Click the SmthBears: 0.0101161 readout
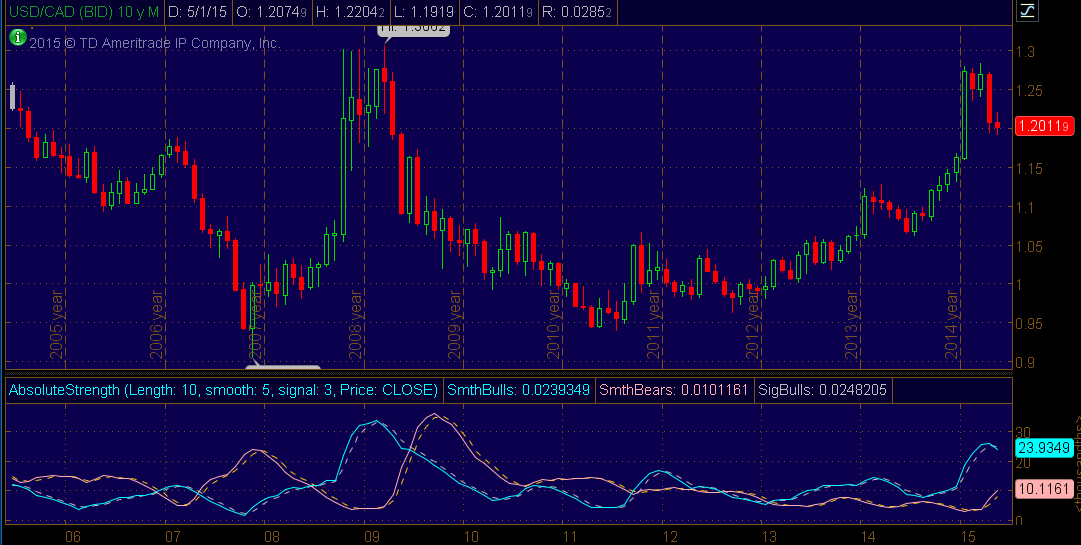1081x545 pixels. coord(674,390)
